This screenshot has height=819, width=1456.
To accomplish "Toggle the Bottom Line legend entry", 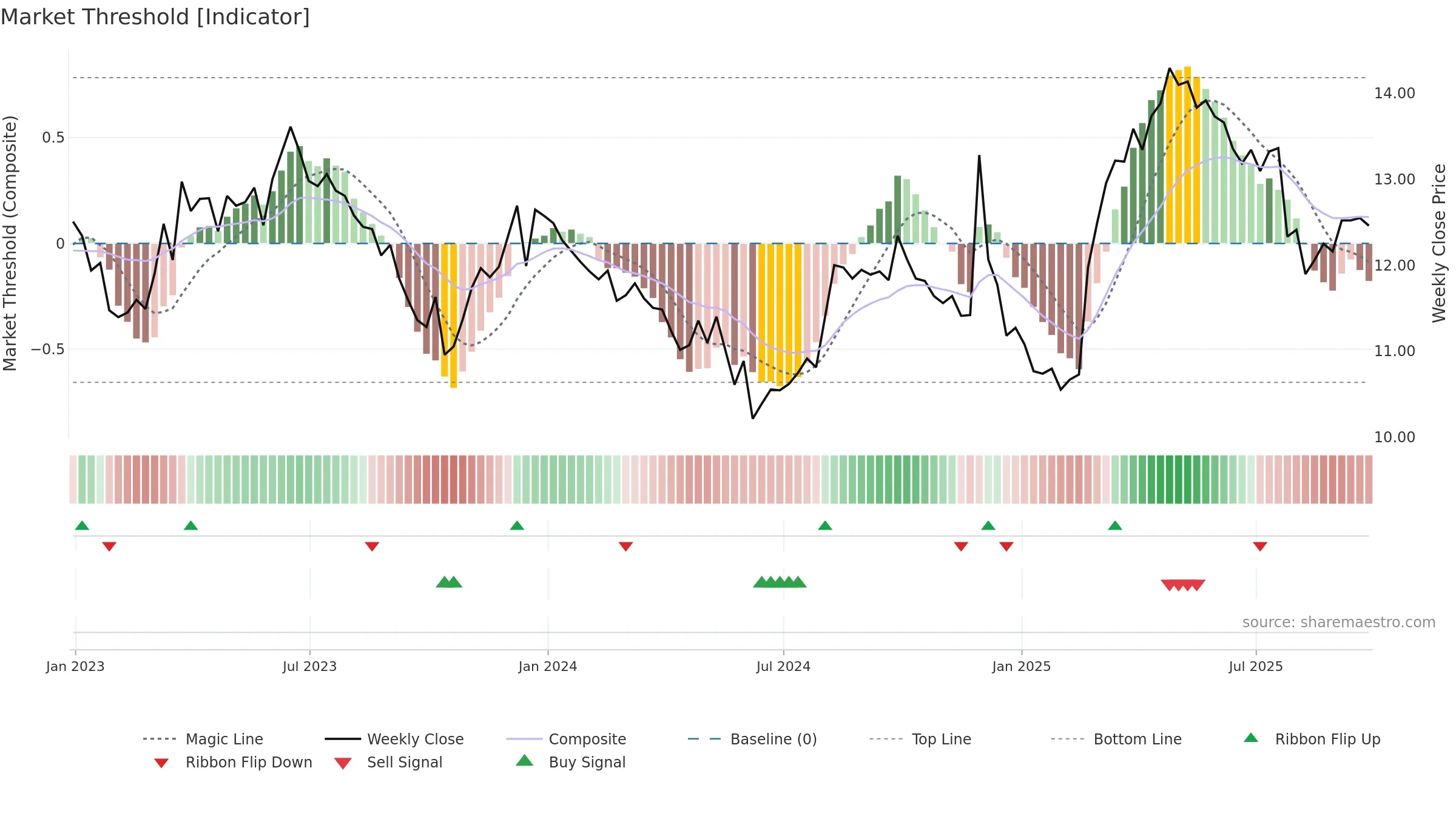I will [1116, 739].
